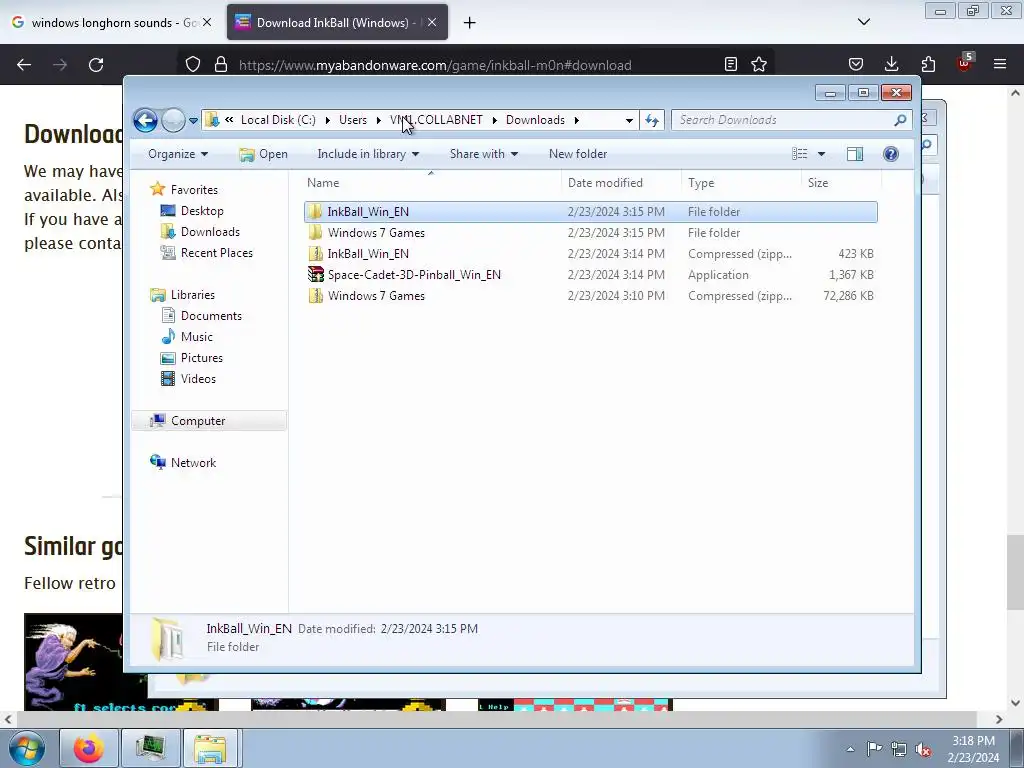The width and height of the screenshot is (1024, 768).
Task: Click the Open toolbar button
Action: tap(264, 154)
